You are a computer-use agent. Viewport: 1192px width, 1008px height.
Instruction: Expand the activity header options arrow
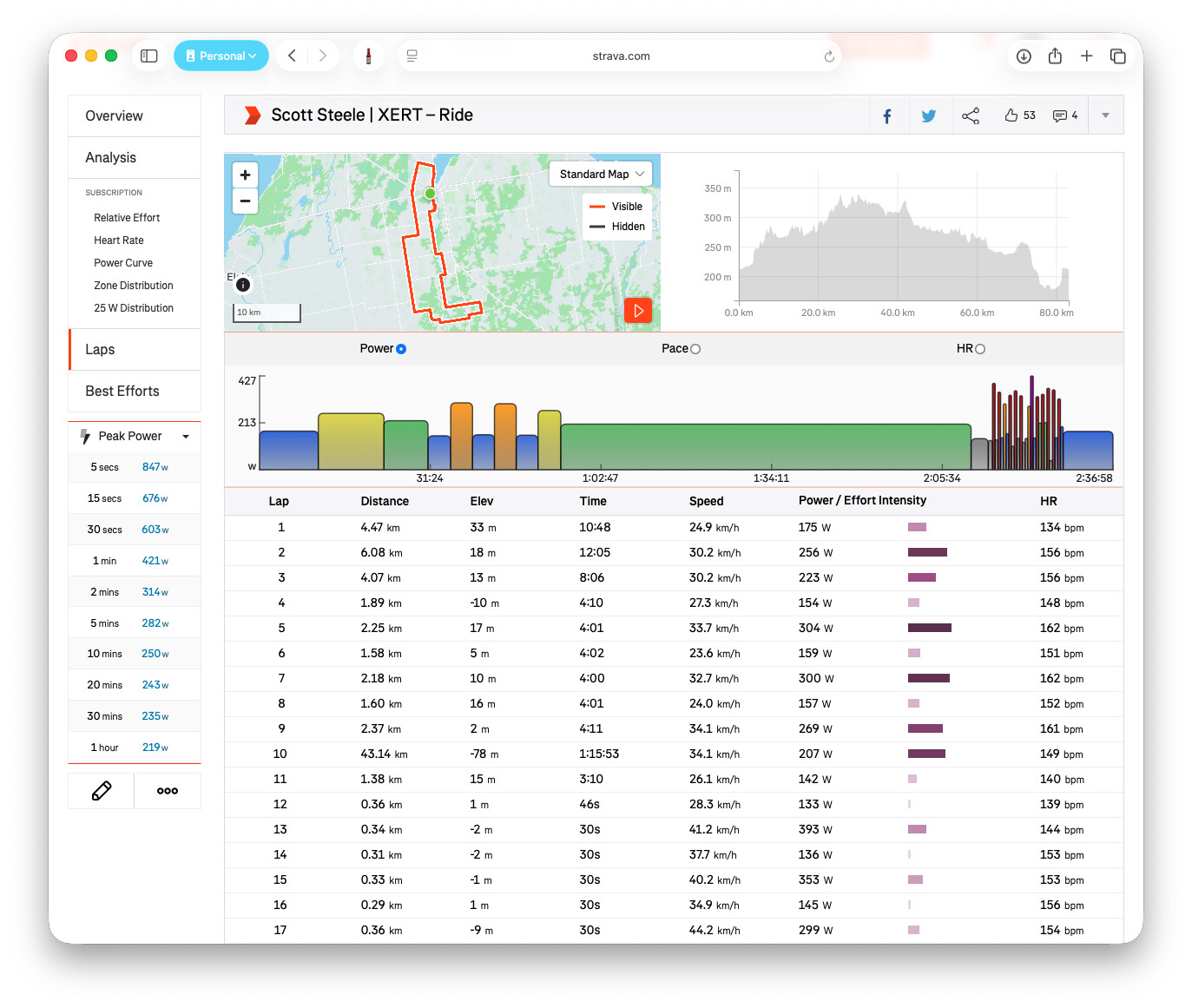[x=1105, y=115]
